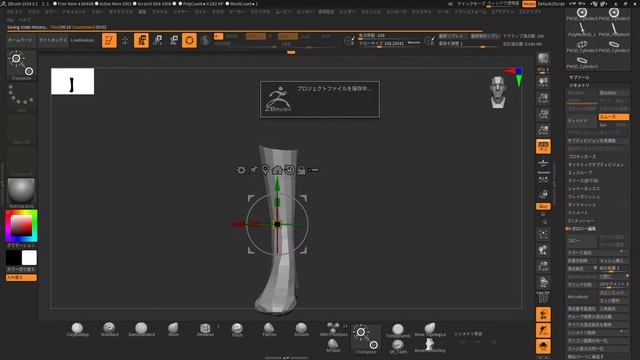Select the Pinch brush

click(x=237, y=329)
